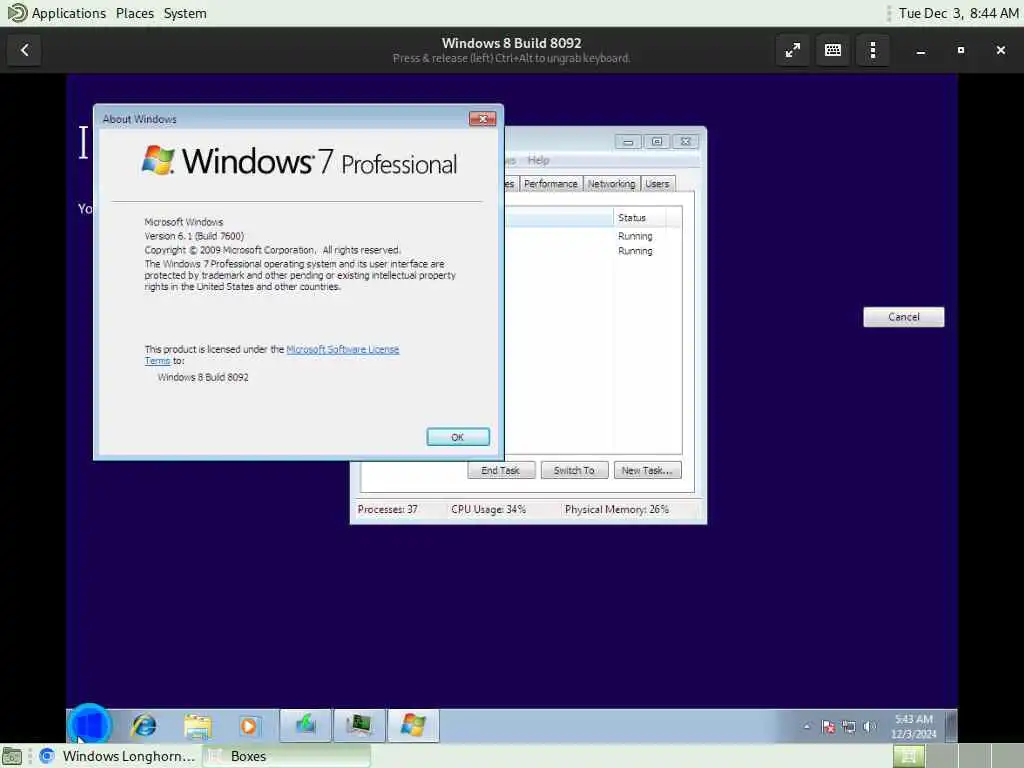Open the System menu in the top panel
This screenshot has width=1024, height=768.
point(185,13)
